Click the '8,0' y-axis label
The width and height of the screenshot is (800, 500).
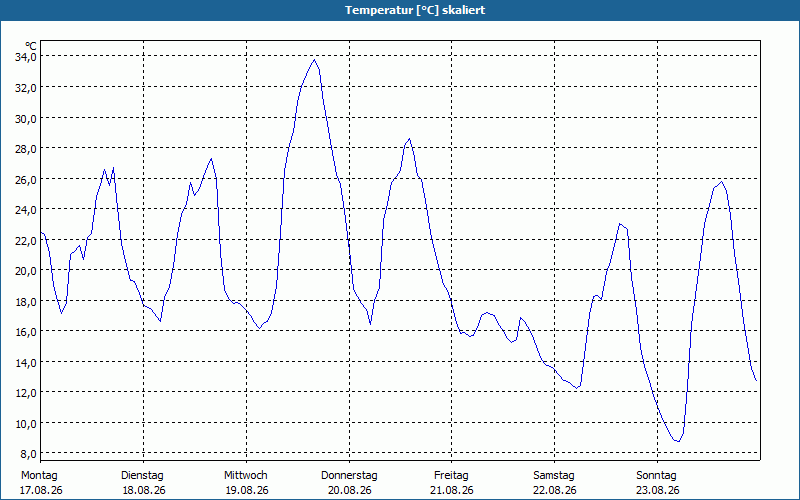pos(28,454)
